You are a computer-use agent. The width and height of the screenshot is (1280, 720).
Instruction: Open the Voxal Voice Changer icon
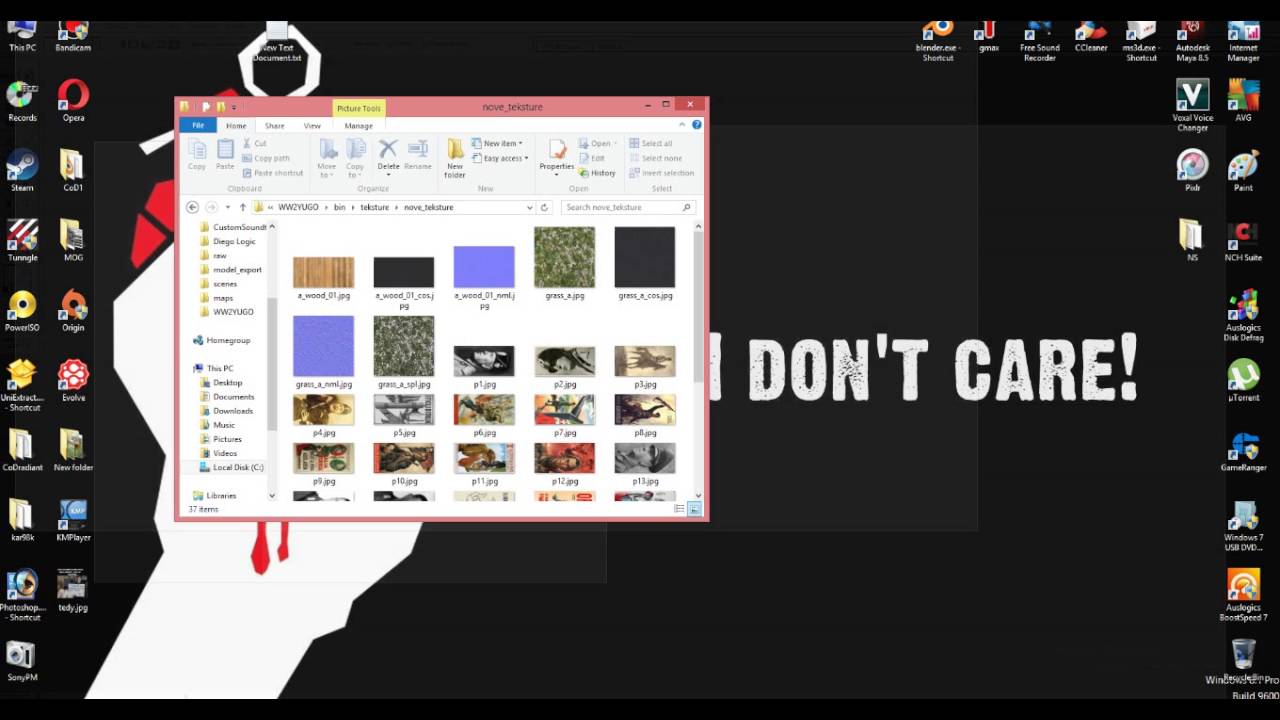click(1192, 105)
